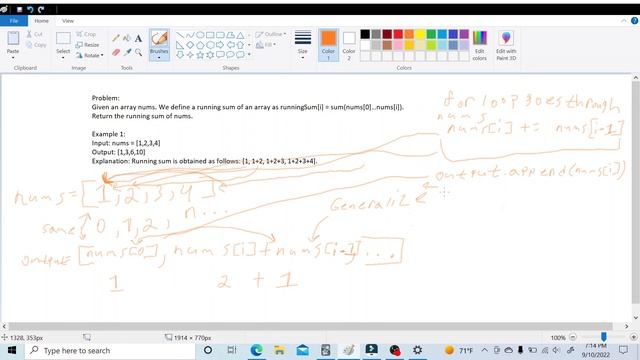Select the Magnifier tool
The width and height of the screenshot is (640, 360).
(138, 52)
